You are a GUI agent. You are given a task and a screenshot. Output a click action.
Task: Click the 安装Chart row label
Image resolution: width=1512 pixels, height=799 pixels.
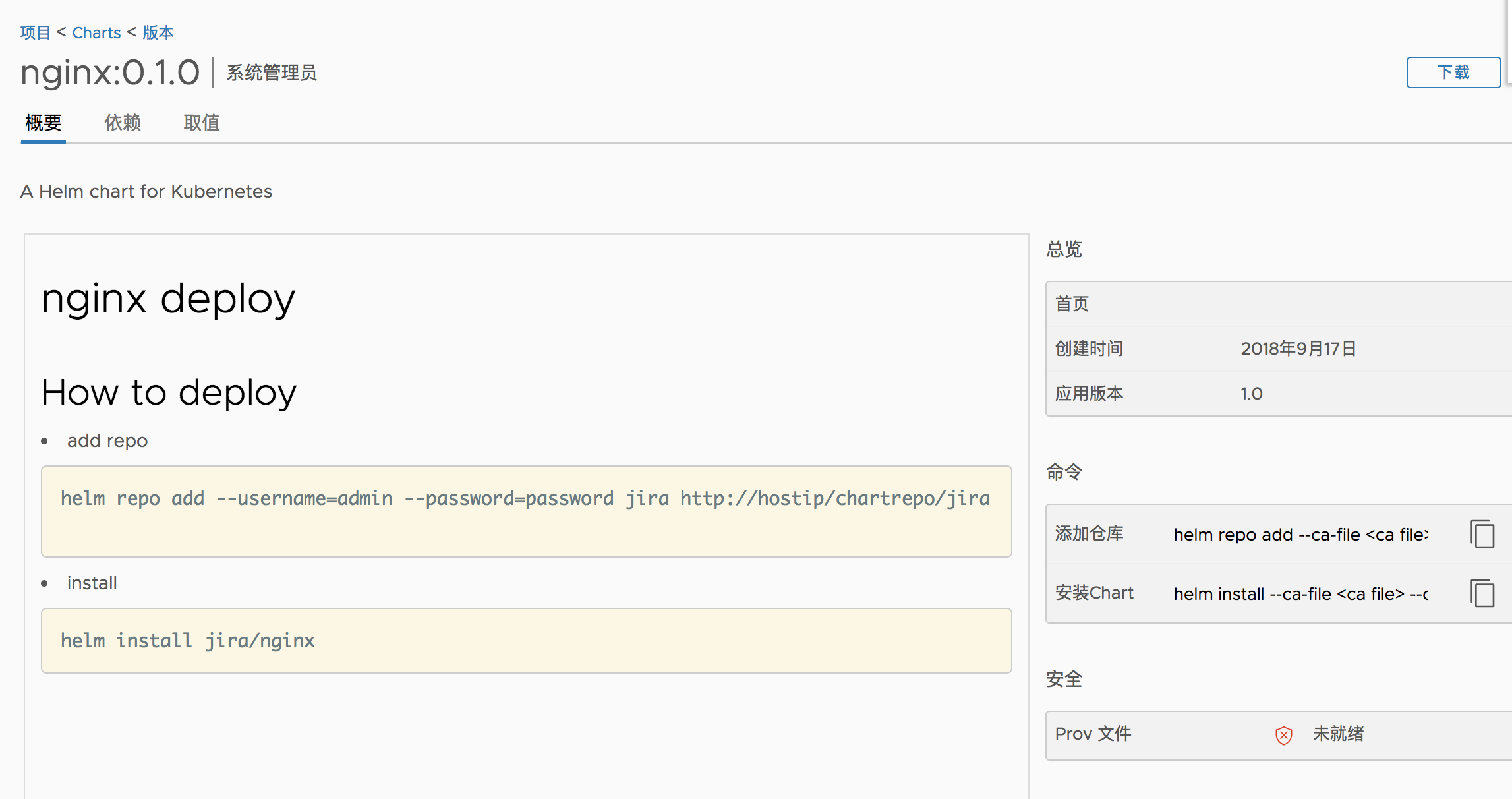[x=1094, y=593]
